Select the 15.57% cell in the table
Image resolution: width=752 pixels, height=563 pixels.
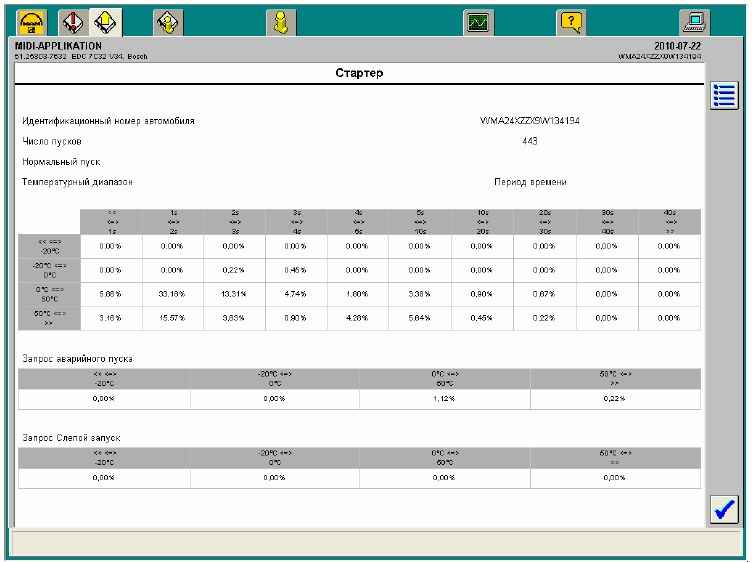coord(172,318)
